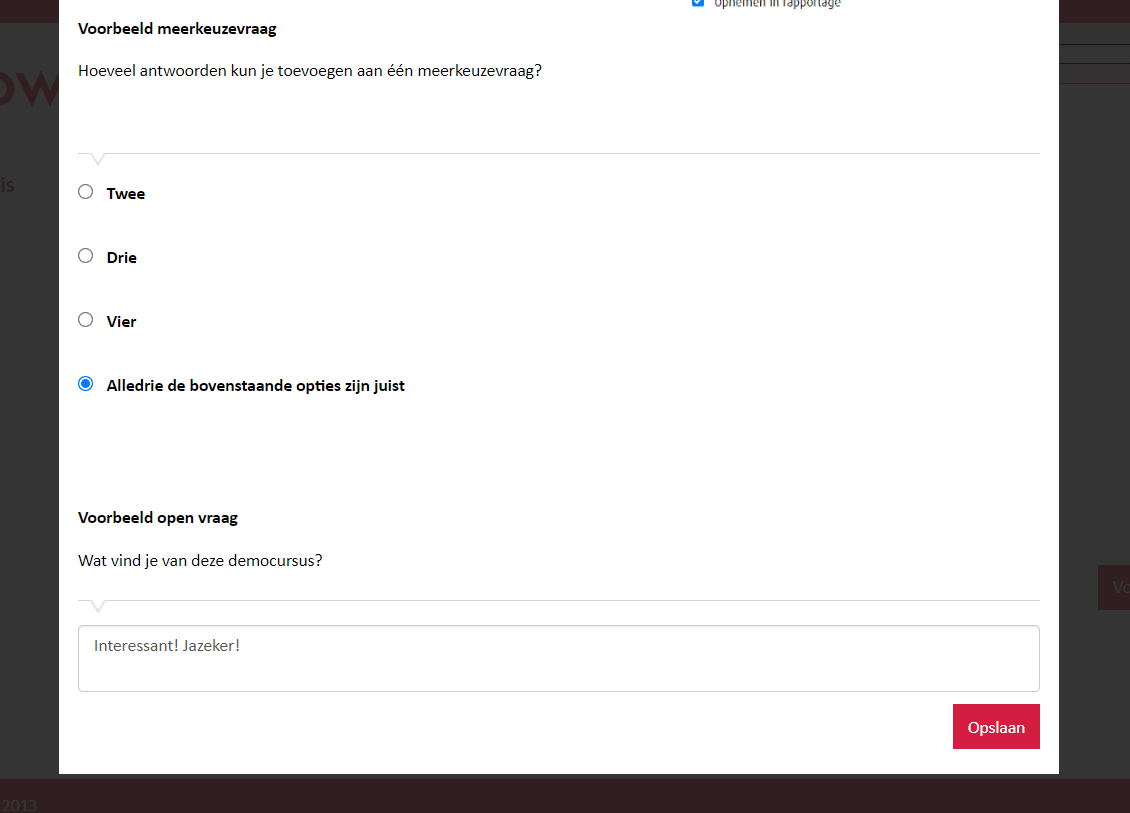The height and width of the screenshot is (813, 1130).
Task: Click the question "Hoeveel antwoorden kun je toevoegen"
Action: pyautogui.click(x=310, y=71)
